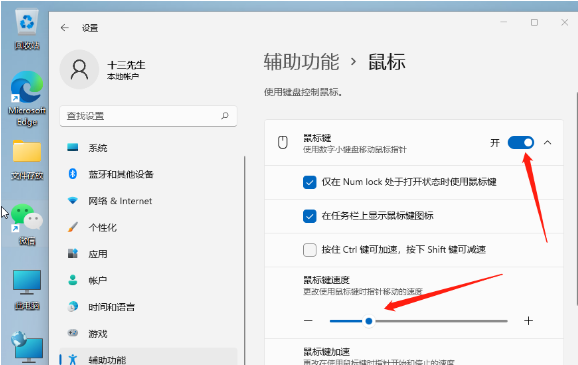Click the time and language globe icon
This screenshot has width=578, height=365.
(73, 306)
